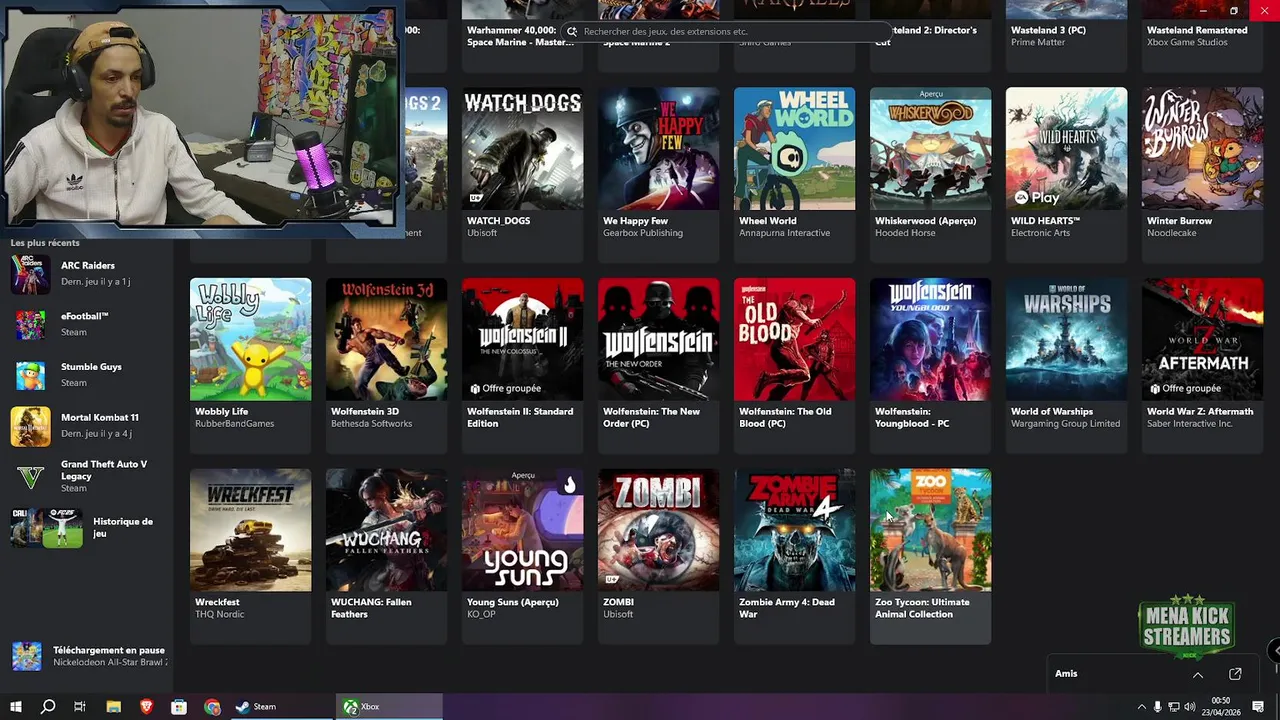The width and height of the screenshot is (1280, 720).
Task: Open Windows taskbar search
Action: pos(47,707)
